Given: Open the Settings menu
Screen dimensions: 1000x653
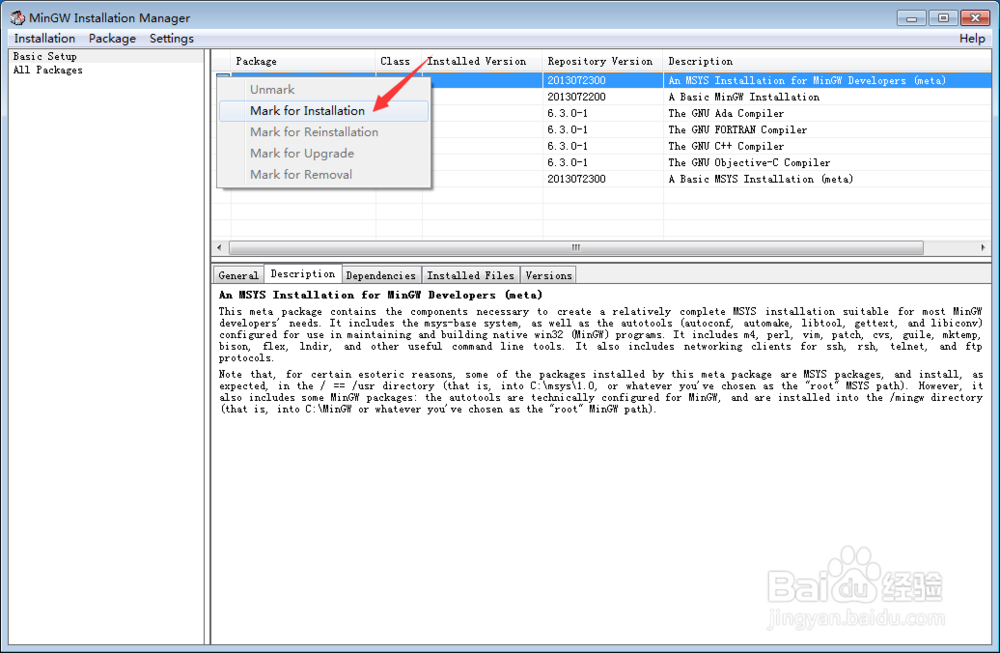Looking at the screenshot, I should pyautogui.click(x=172, y=38).
